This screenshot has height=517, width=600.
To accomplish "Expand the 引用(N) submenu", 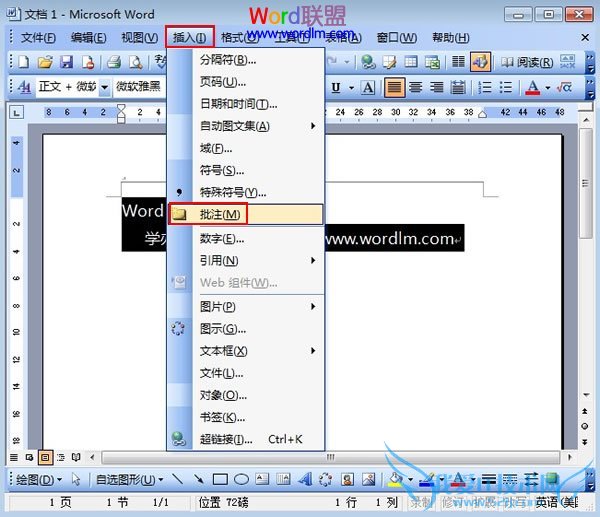I will pos(246,261).
